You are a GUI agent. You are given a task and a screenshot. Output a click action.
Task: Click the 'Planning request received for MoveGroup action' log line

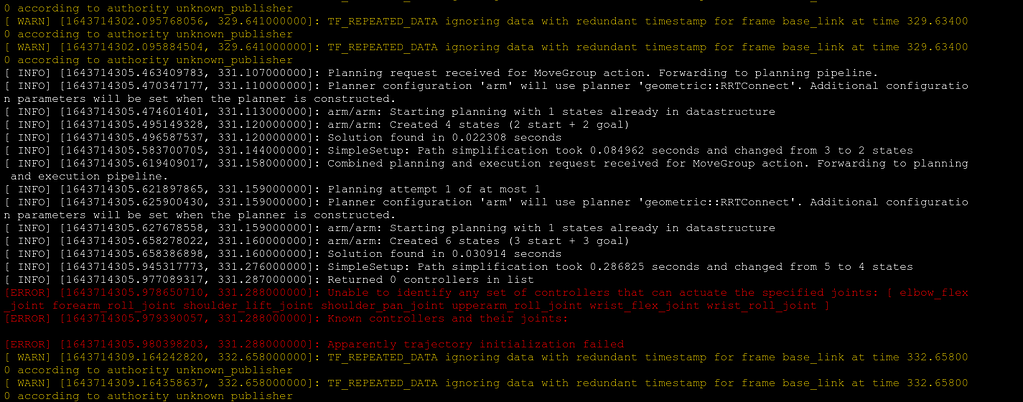pos(442,72)
